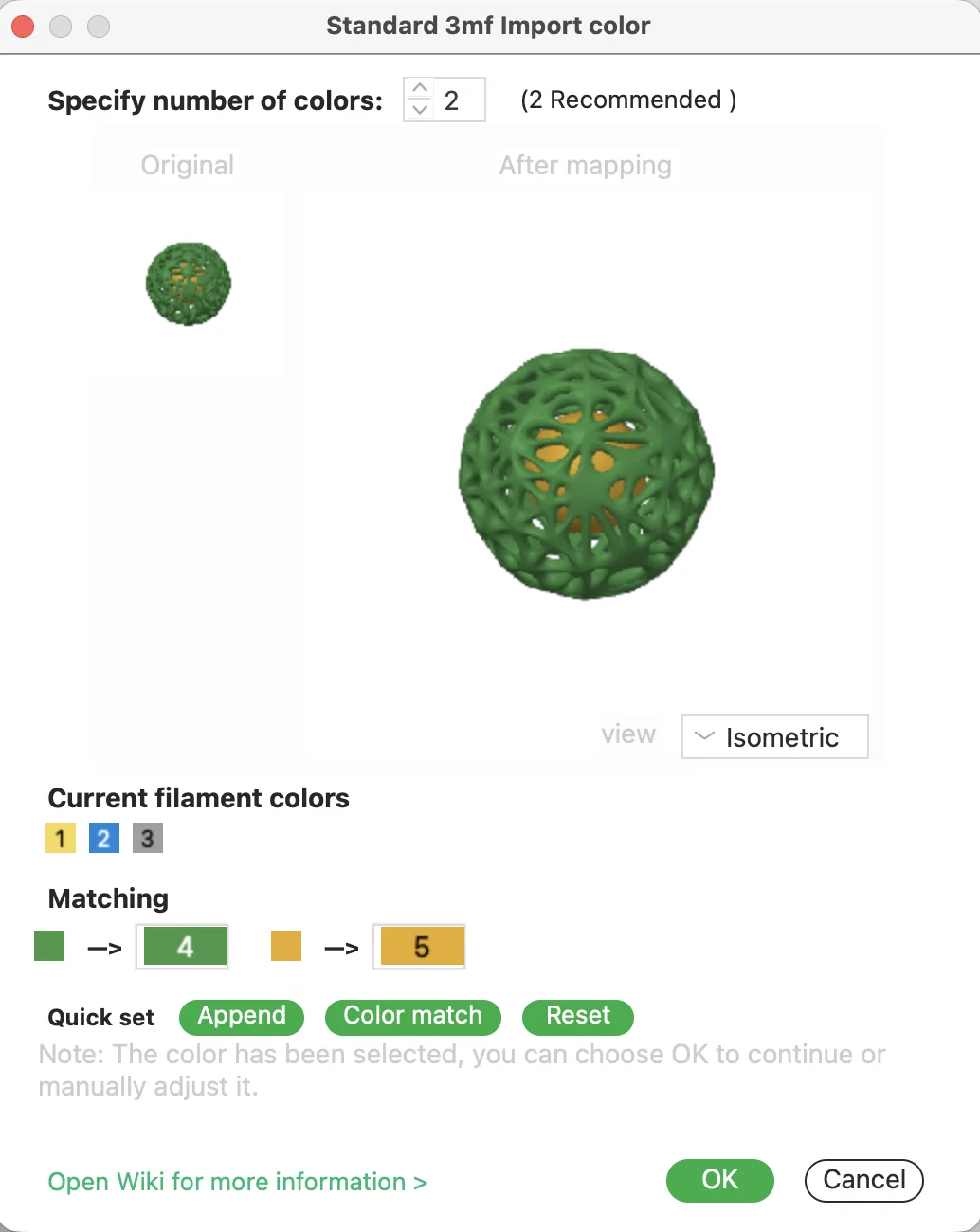Cancel the 3mf color import

coord(862,1180)
